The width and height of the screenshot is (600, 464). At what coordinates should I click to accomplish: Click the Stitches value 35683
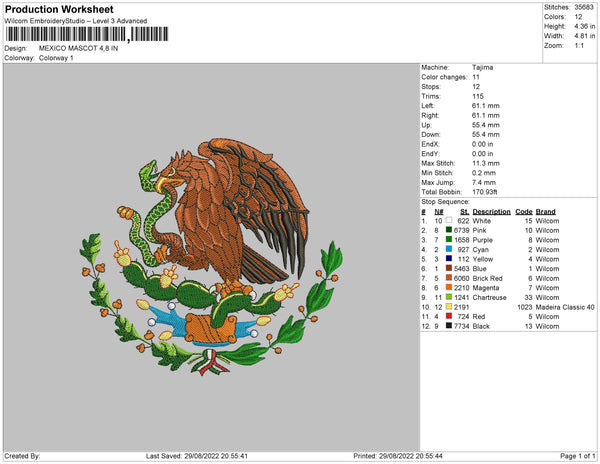584,7
